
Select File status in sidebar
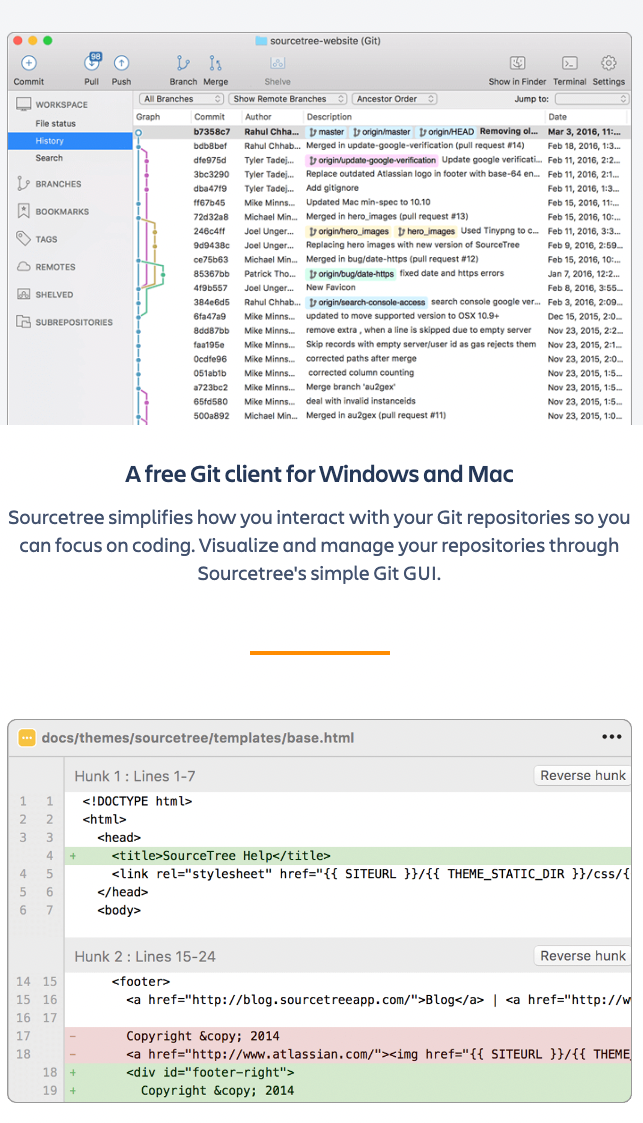point(56,123)
